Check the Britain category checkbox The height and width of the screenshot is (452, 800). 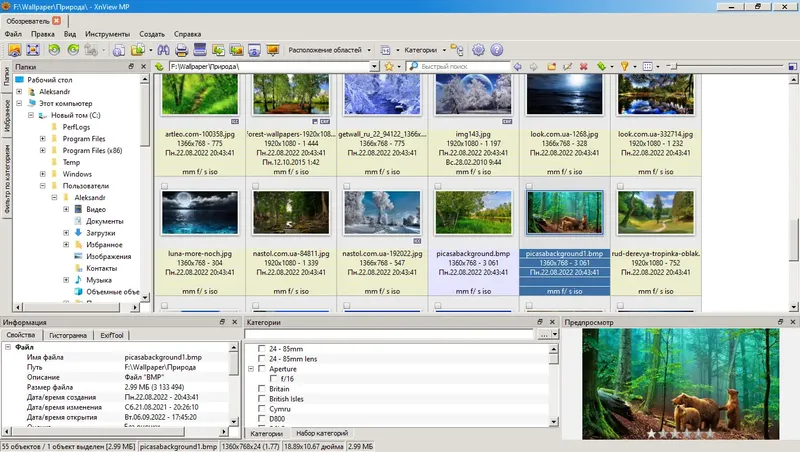[262, 389]
